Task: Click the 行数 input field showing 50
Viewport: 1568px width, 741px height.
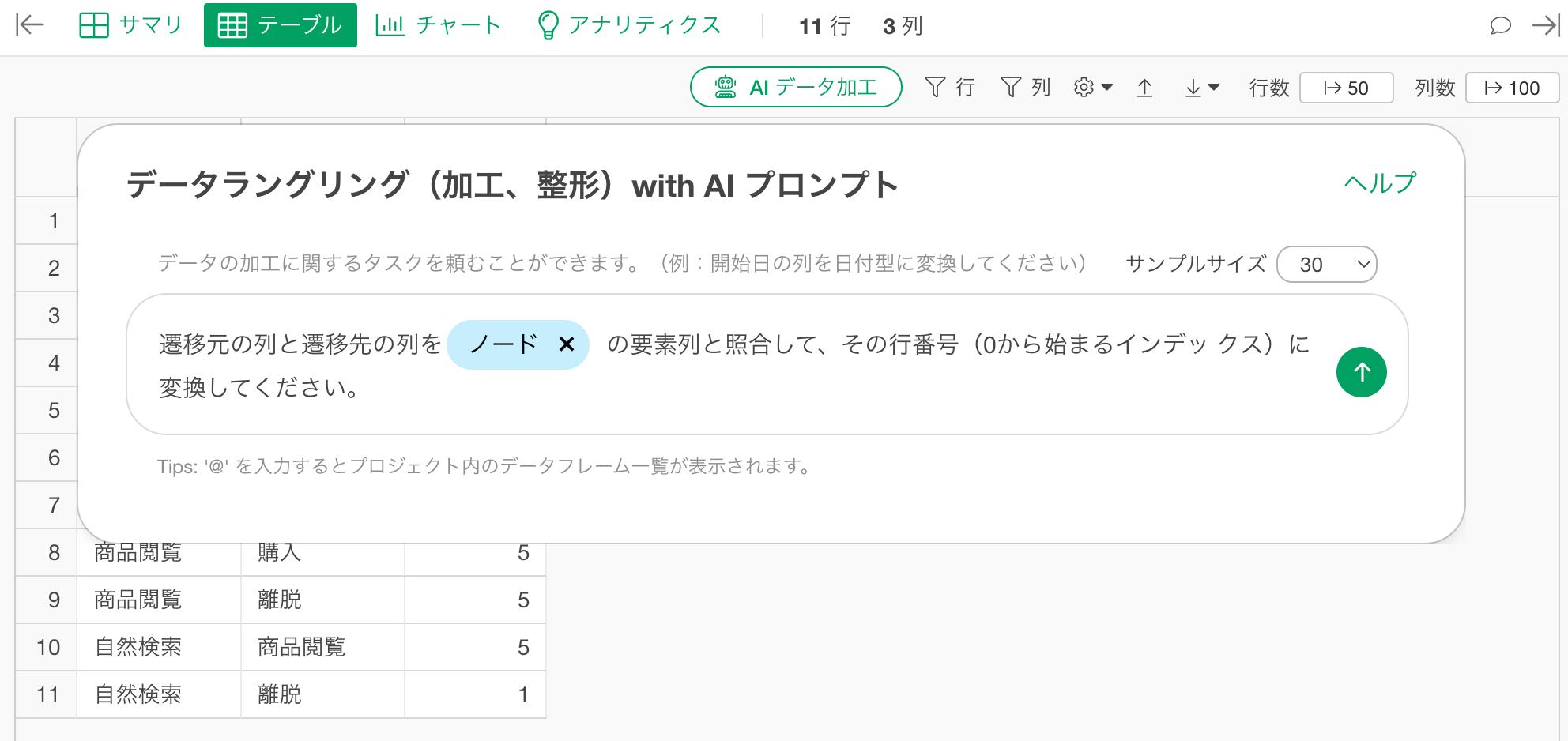Action: pyautogui.click(x=1346, y=88)
